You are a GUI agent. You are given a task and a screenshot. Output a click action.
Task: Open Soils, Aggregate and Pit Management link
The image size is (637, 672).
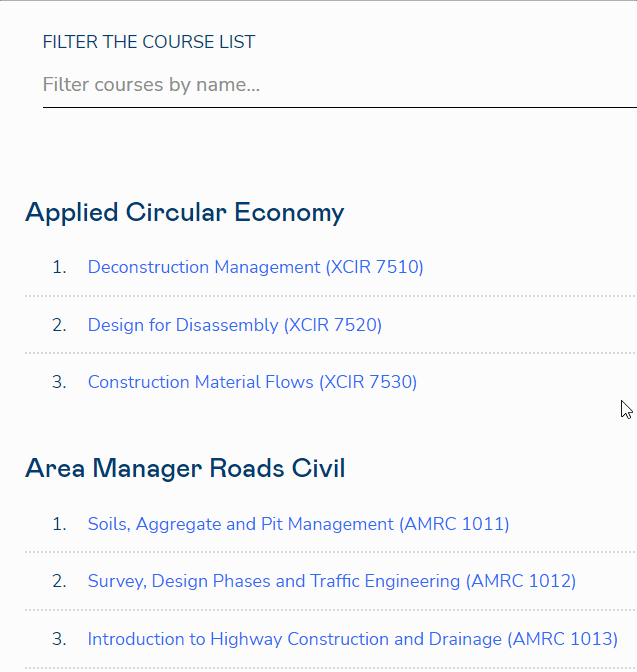point(298,524)
